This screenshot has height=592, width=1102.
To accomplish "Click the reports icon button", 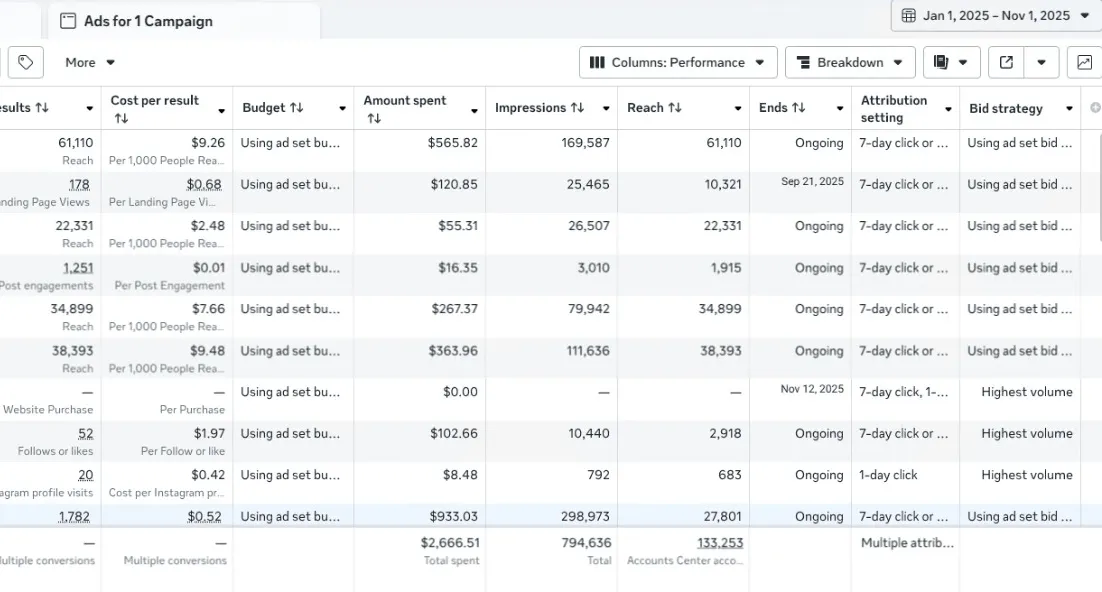I will pos(951,63).
